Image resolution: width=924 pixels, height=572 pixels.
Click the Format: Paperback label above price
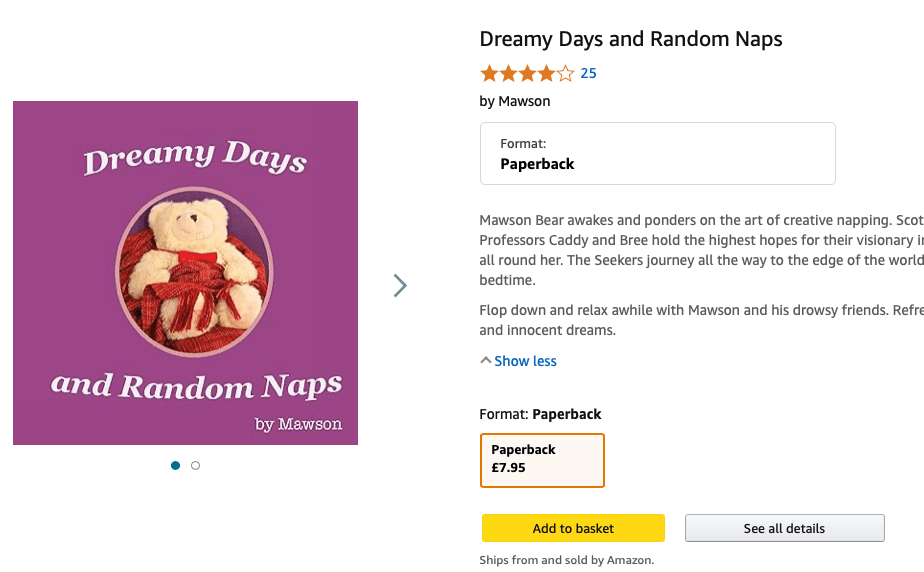pyautogui.click(x=541, y=414)
